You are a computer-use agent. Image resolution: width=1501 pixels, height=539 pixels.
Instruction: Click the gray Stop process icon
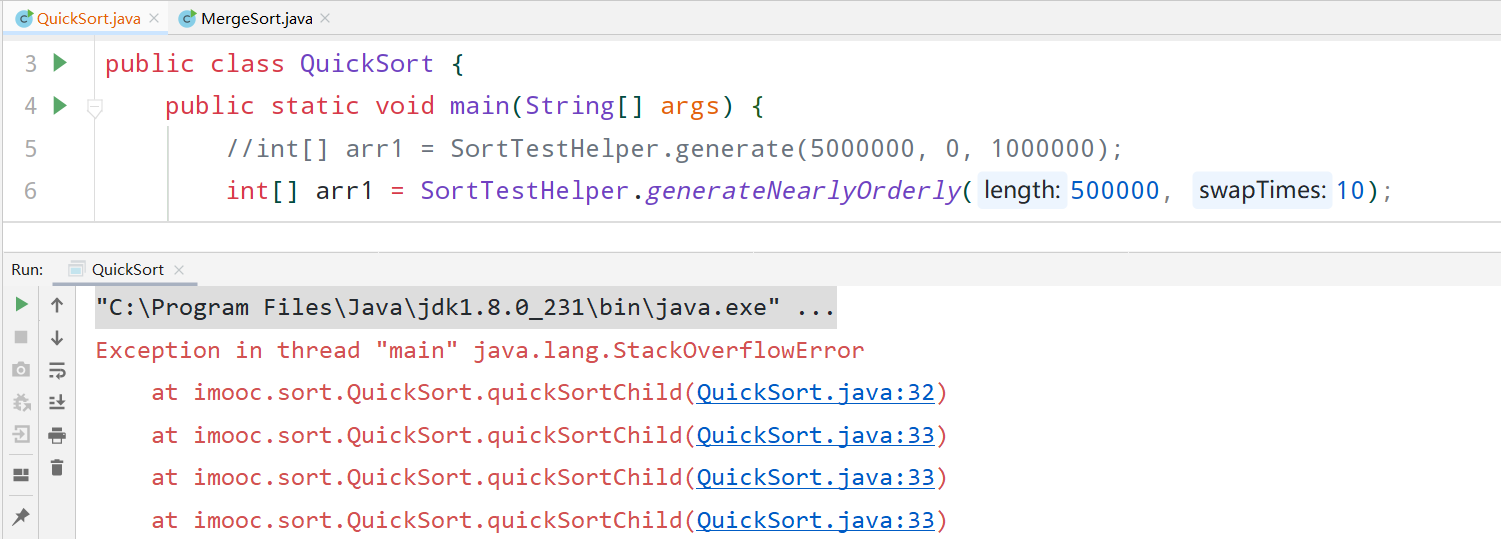(x=21, y=337)
